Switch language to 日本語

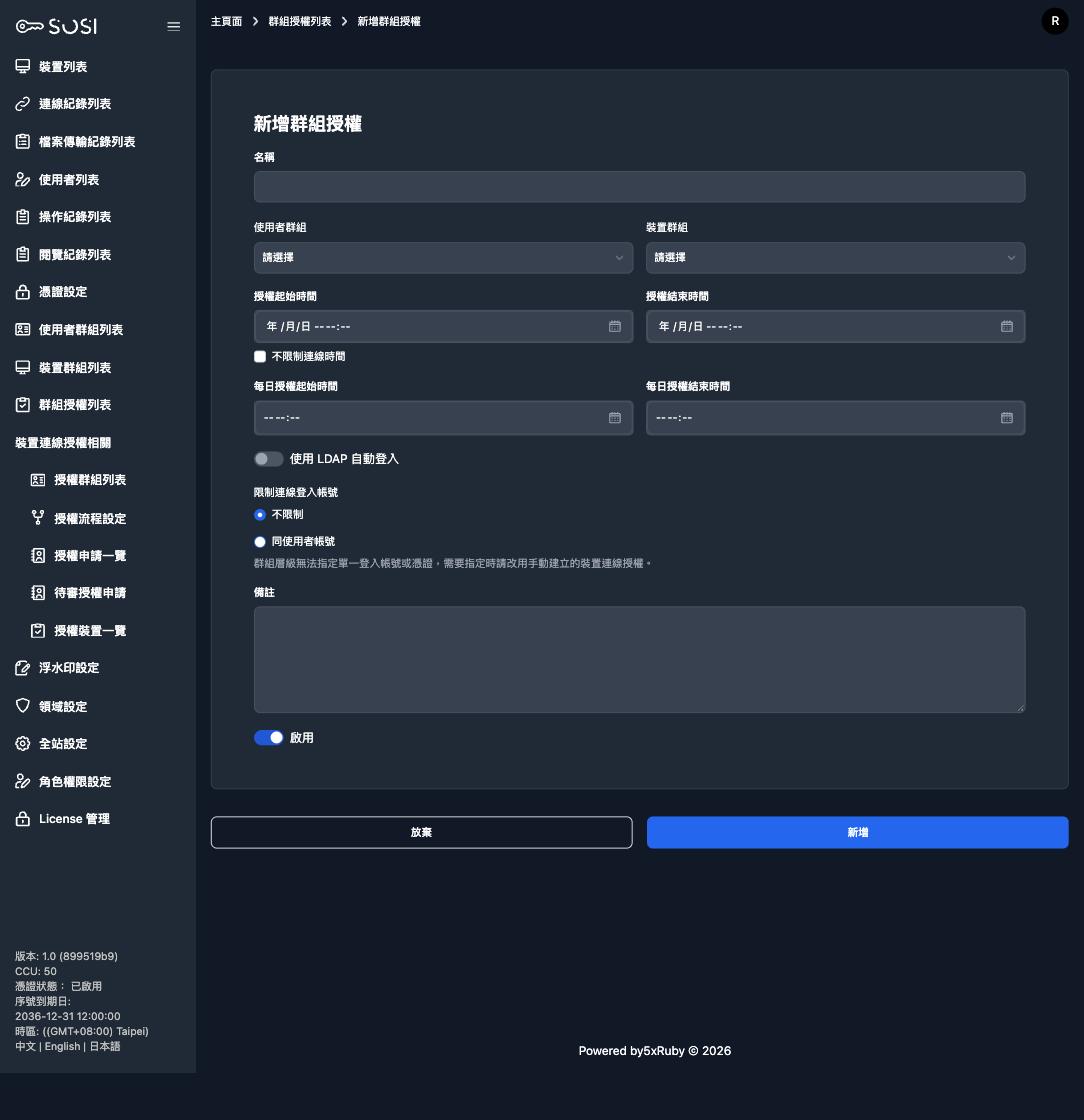(104, 1046)
